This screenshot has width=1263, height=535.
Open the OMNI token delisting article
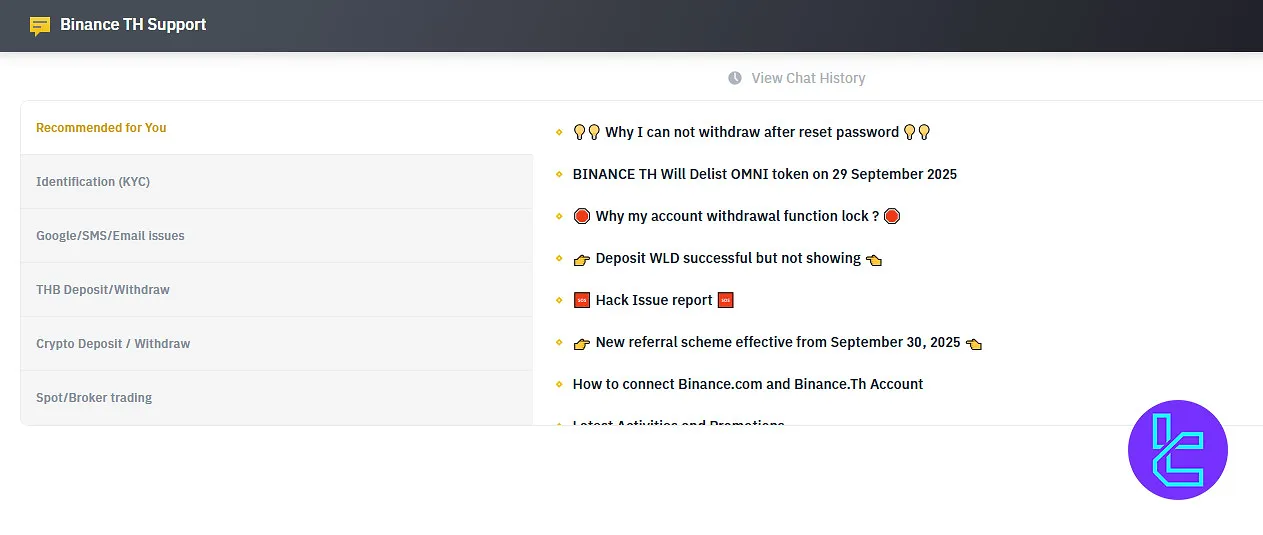pos(765,174)
